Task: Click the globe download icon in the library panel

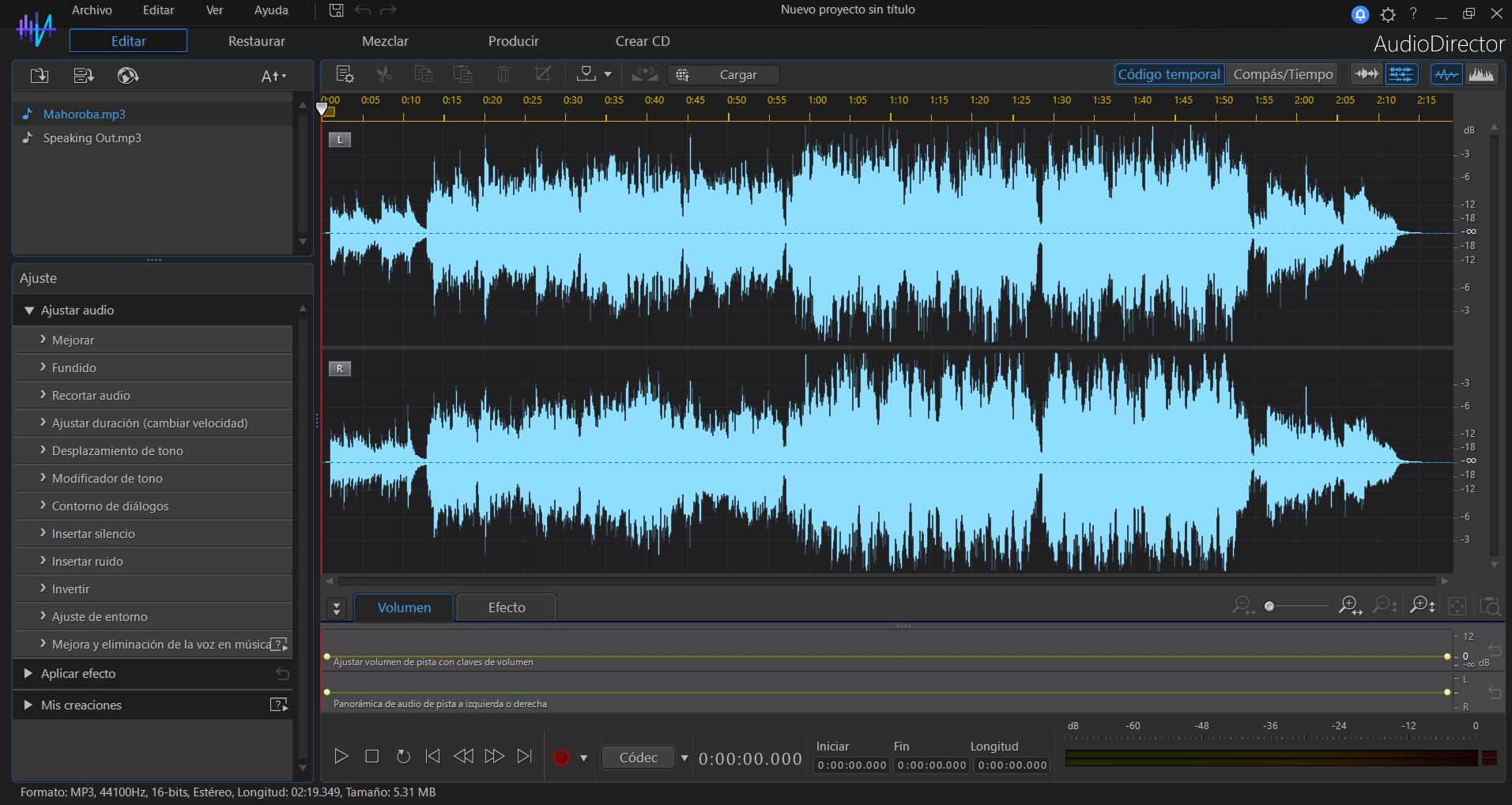Action: 127,76
